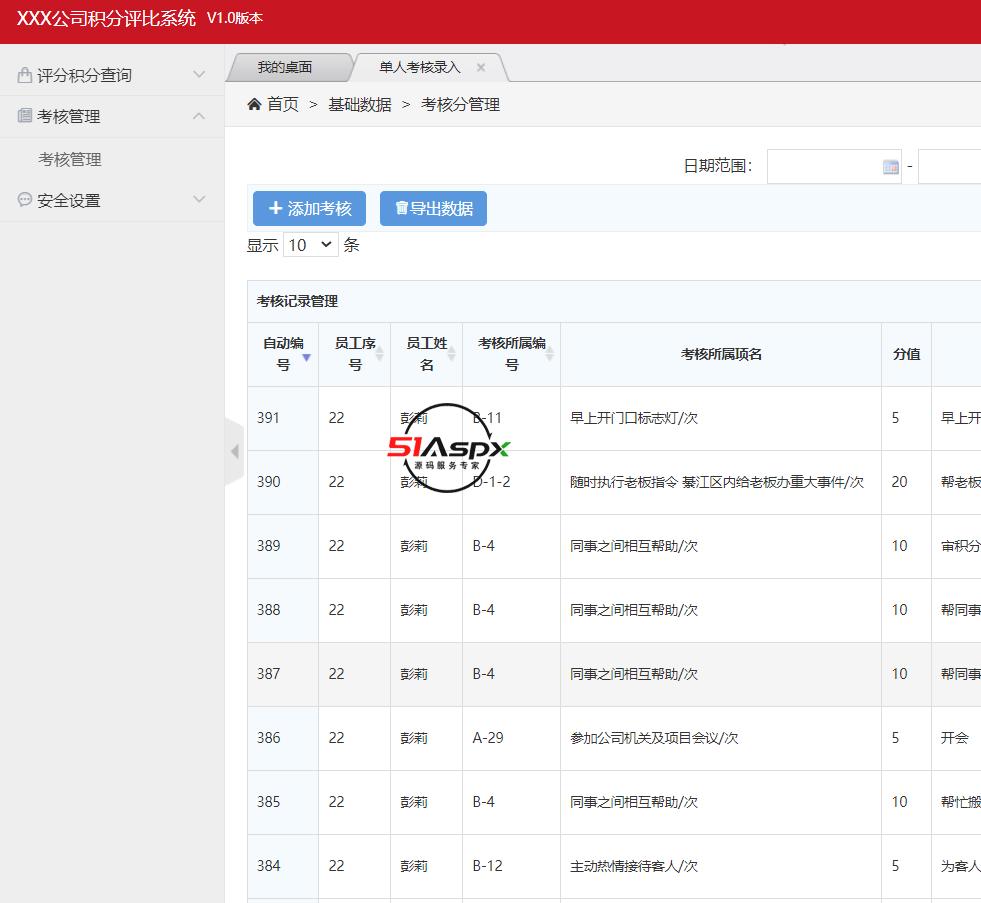Sort by the 员工姓名 column arrows
The width and height of the screenshot is (981, 903).
coord(451,354)
